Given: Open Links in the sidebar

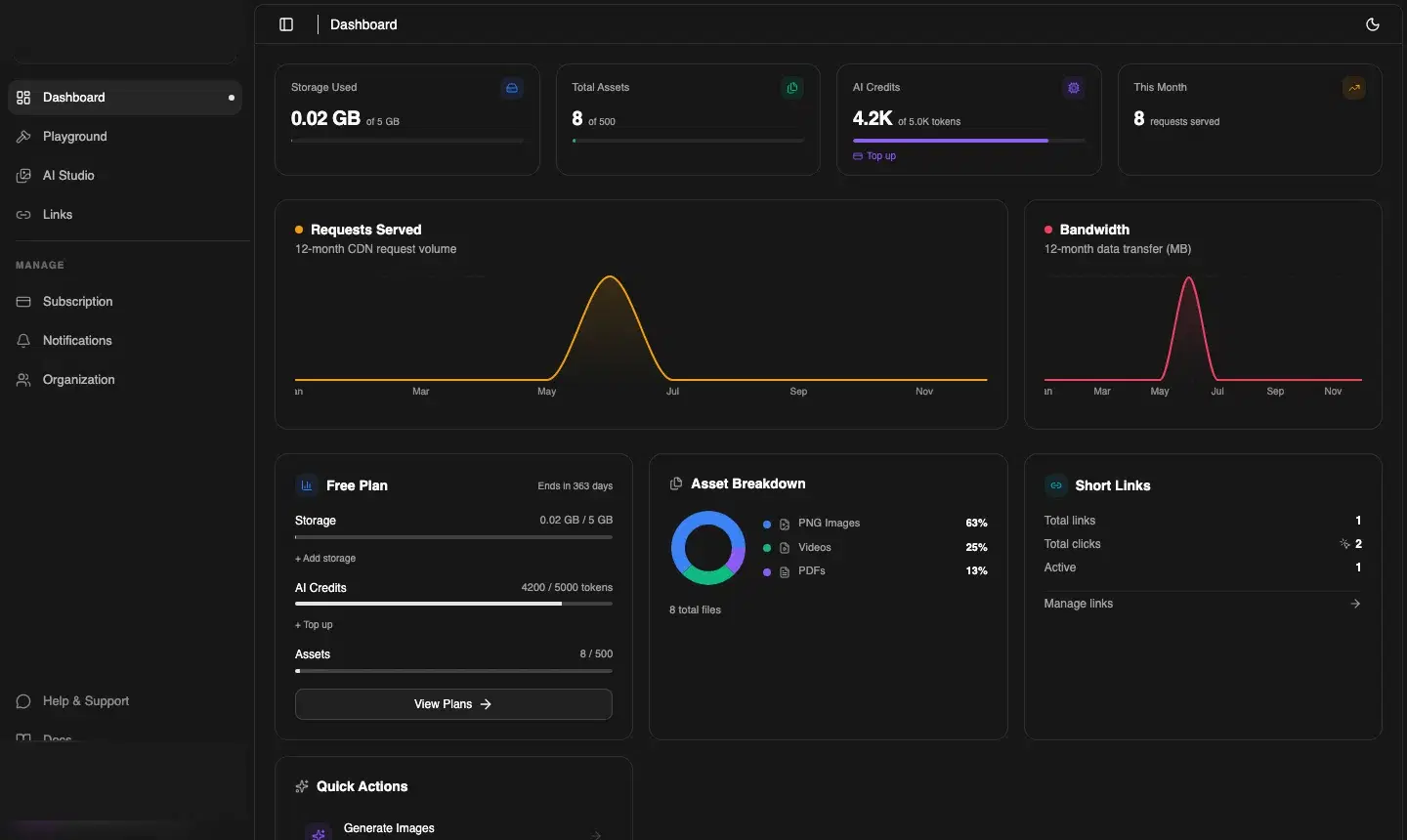Looking at the screenshot, I should [x=125, y=215].
